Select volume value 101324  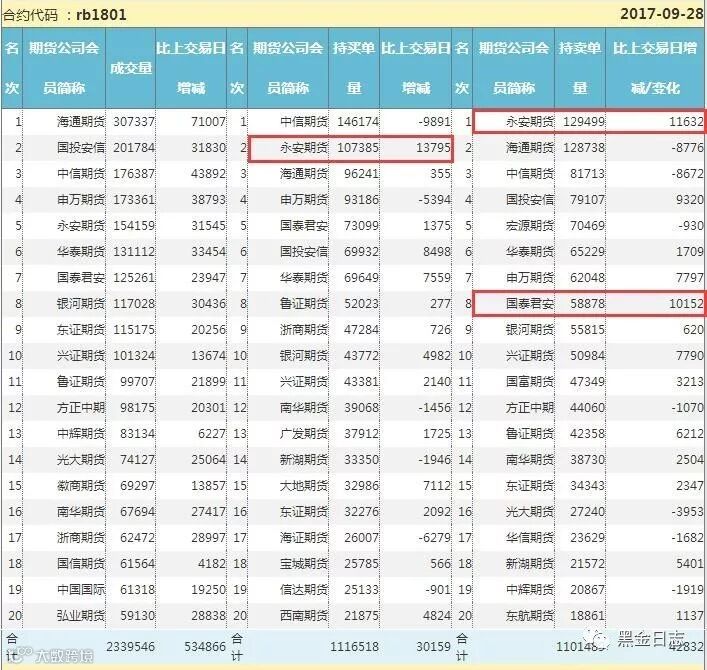(x=134, y=356)
